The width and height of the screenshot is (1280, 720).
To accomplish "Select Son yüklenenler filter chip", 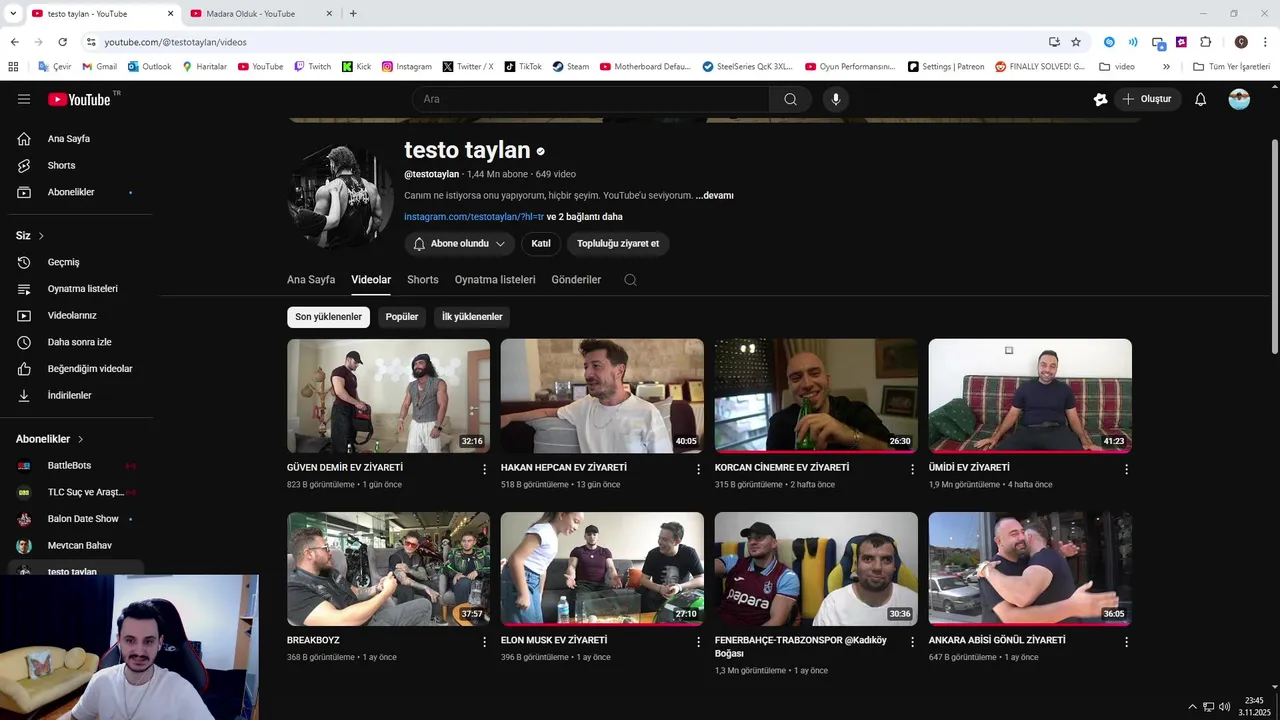I will click(328, 317).
